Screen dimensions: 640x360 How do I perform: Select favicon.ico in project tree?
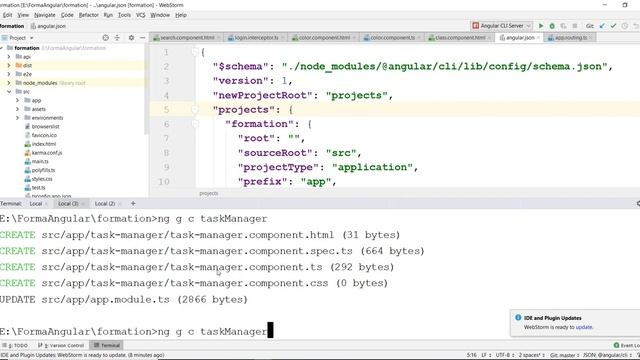(44, 135)
